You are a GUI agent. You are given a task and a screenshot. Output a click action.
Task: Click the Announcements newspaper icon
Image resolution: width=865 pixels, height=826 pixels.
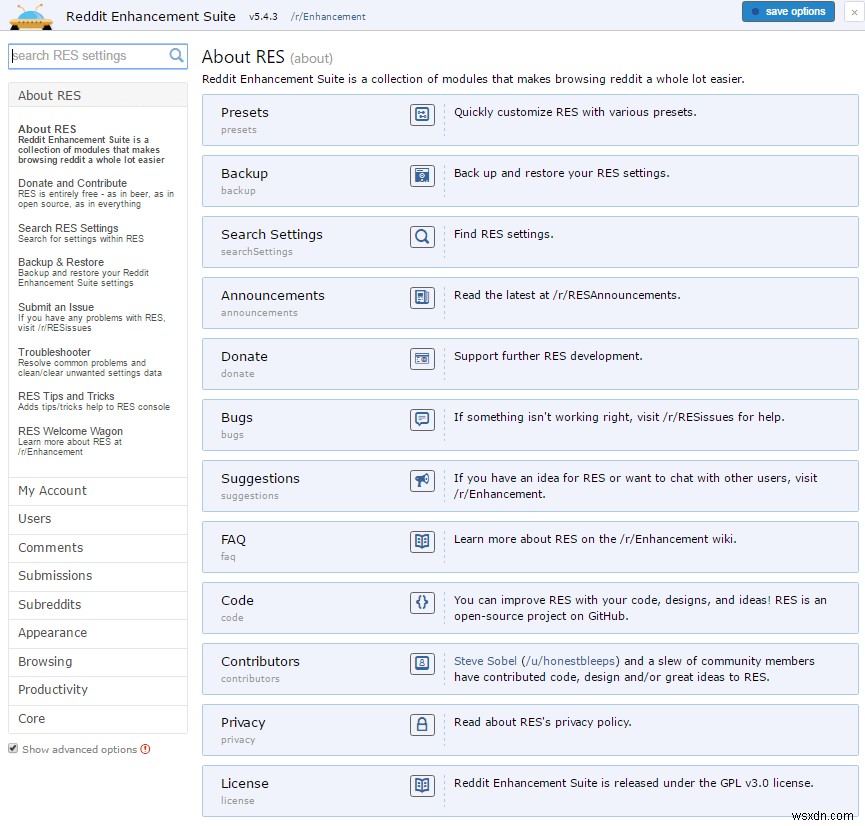click(x=422, y=298)
